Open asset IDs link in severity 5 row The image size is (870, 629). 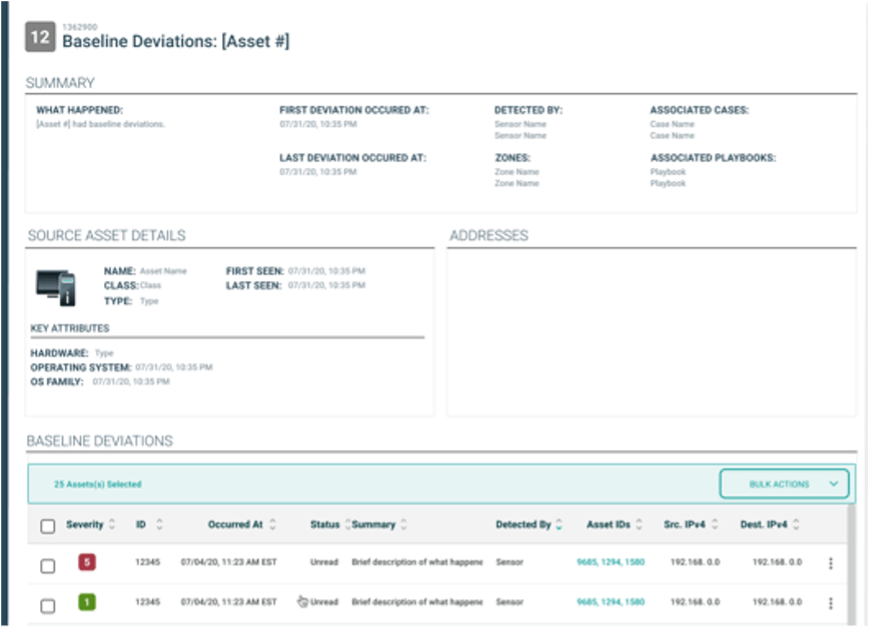pyautogui.click(x=610, y=562)
